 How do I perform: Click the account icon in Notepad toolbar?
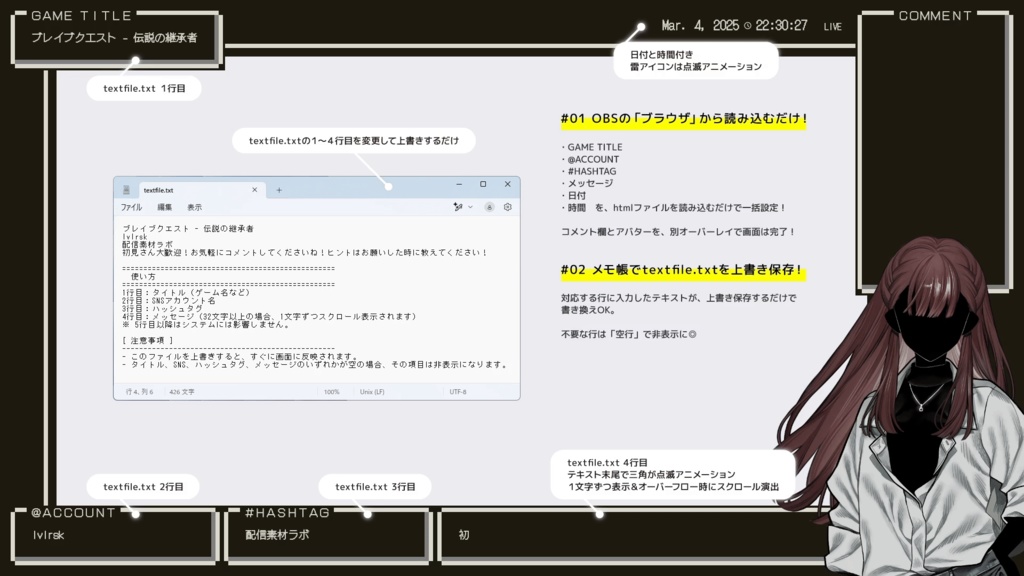pos(488,205)
